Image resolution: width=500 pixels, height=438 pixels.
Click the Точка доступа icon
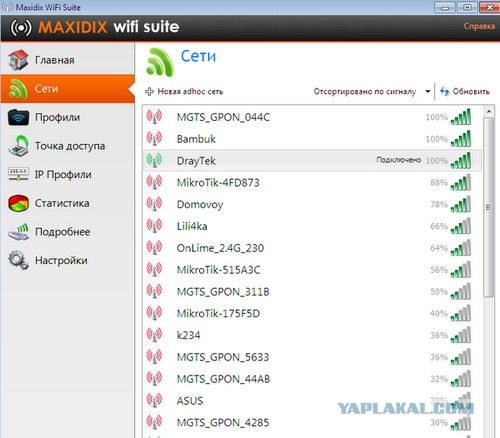click(18, 146)
